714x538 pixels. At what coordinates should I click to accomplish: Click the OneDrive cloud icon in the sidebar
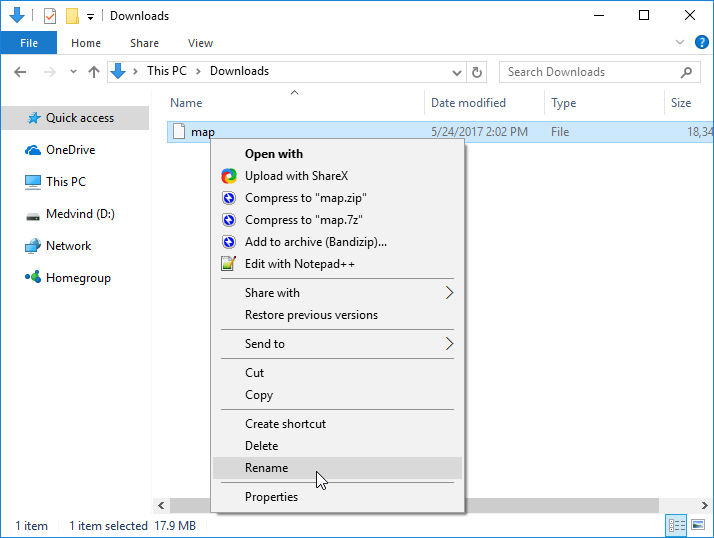coord(33,150)
